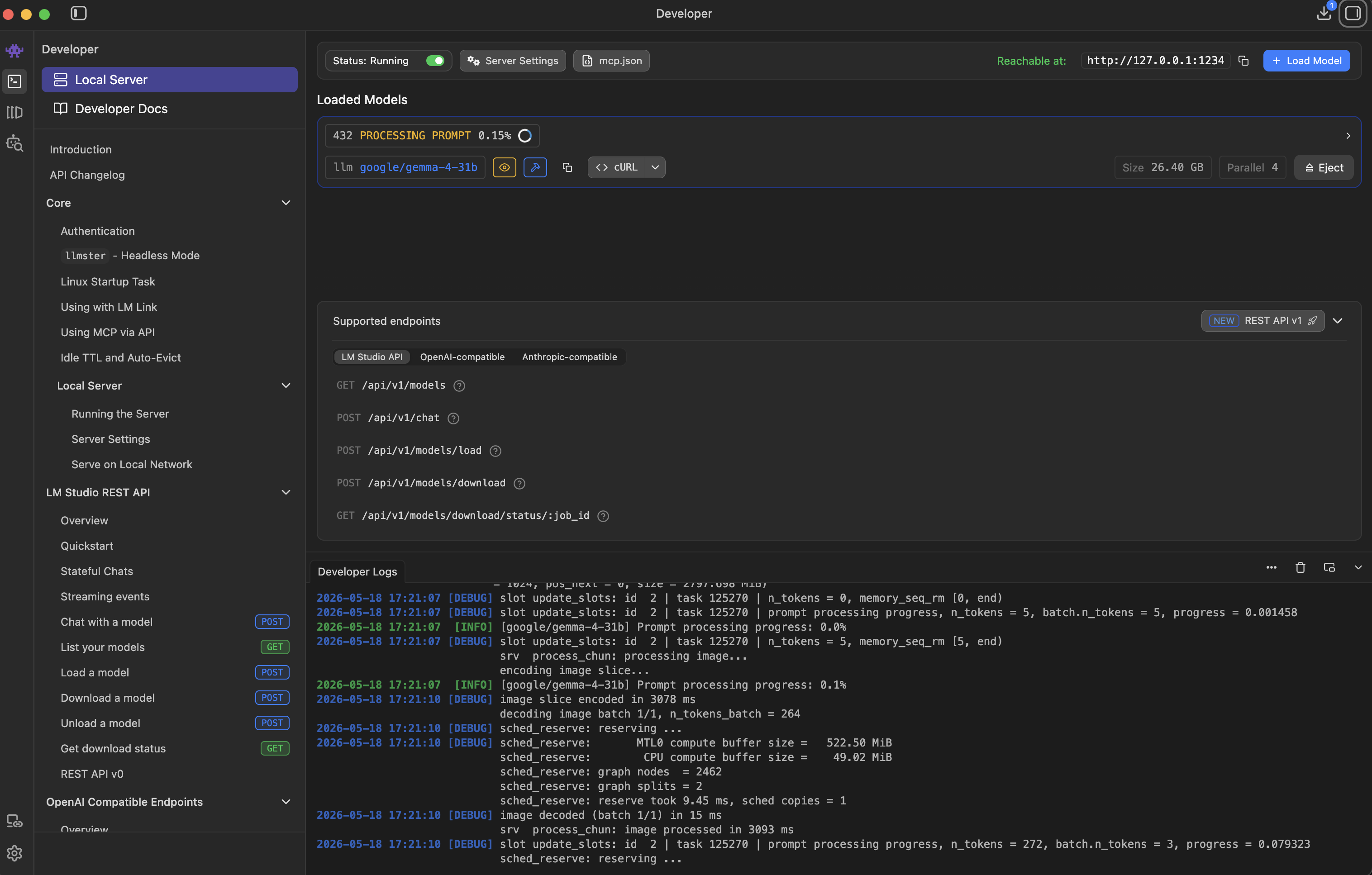Open llmster Headless Mode docs page
The height and width of the screenshot is (875, 1372).
[x=130, y=255]
